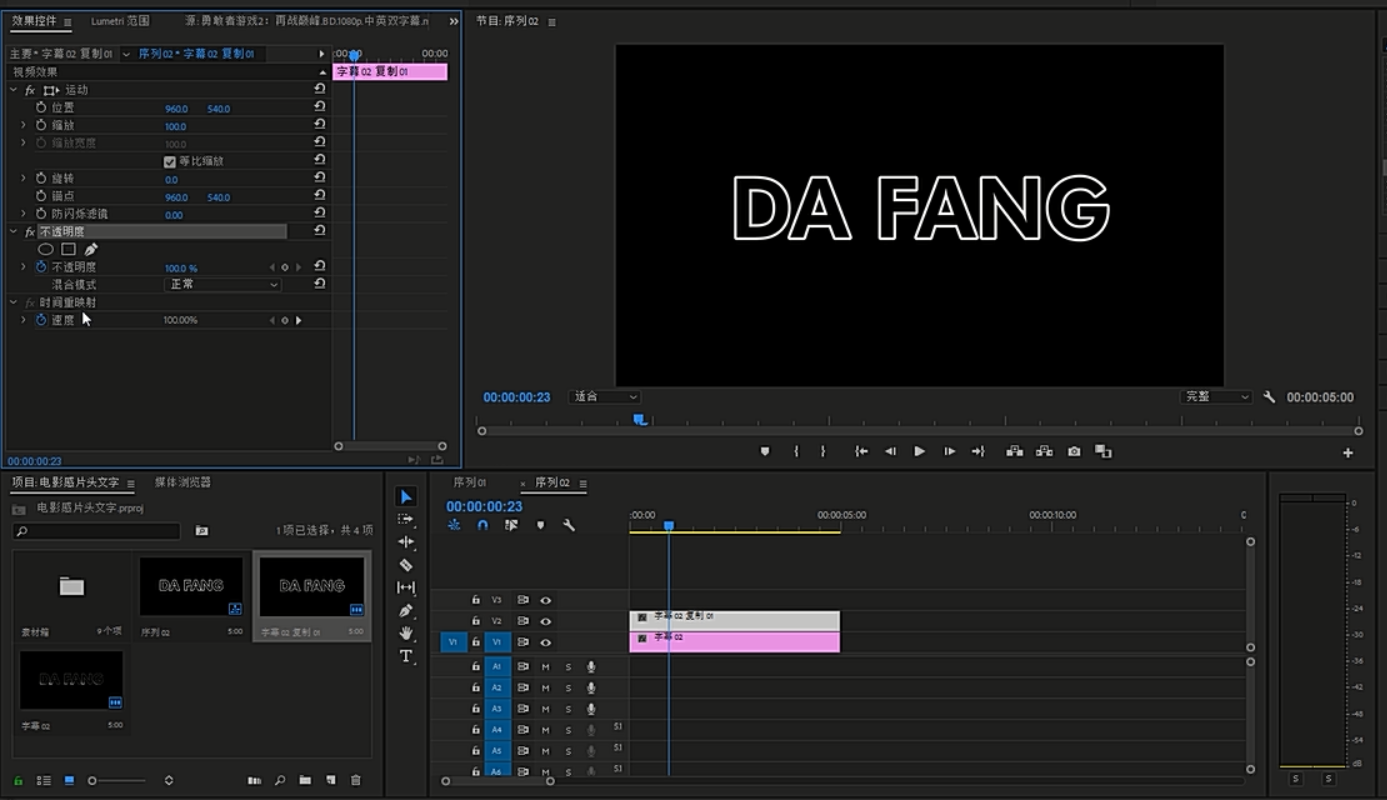1387x800 pixels.
Task: Toggle 位置 animation stopwatch
Action: tap(41, 107)
